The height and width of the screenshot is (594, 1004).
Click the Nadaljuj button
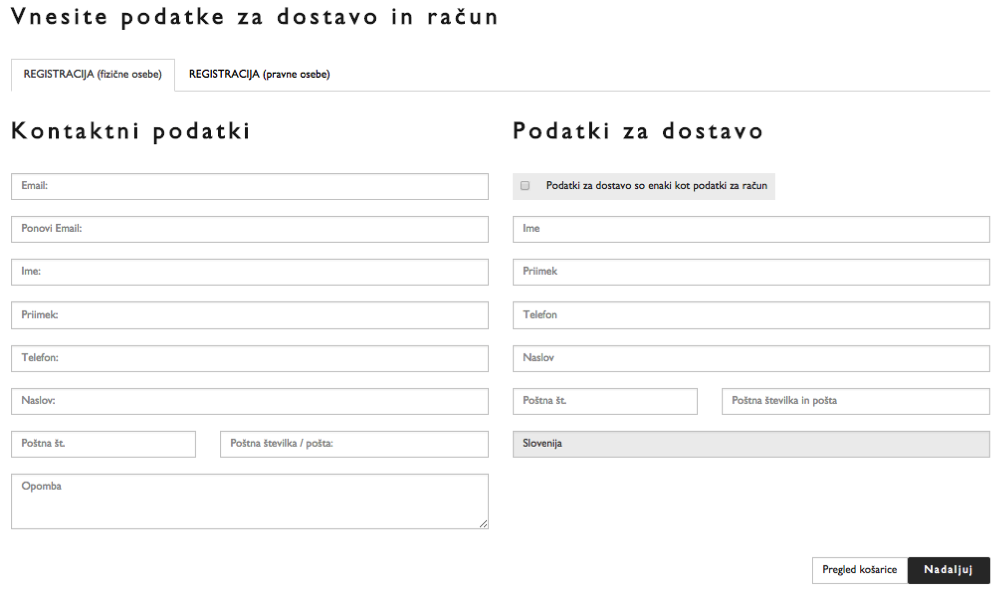(948, 570)
